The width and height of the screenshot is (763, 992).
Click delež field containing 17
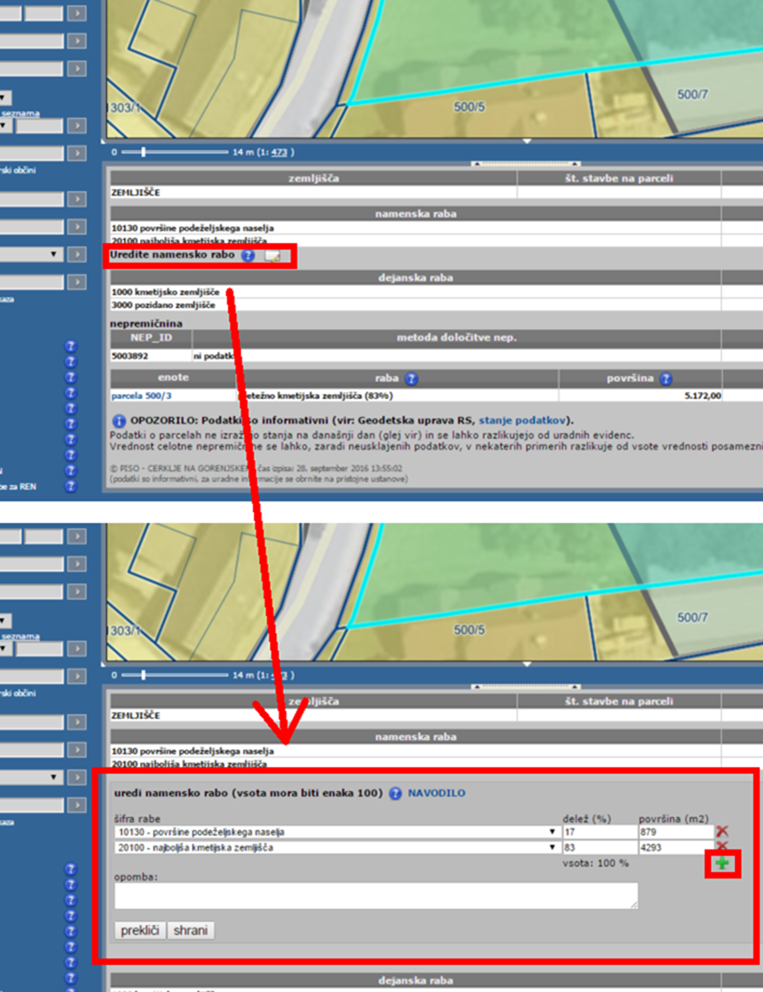tap(596, 832)
